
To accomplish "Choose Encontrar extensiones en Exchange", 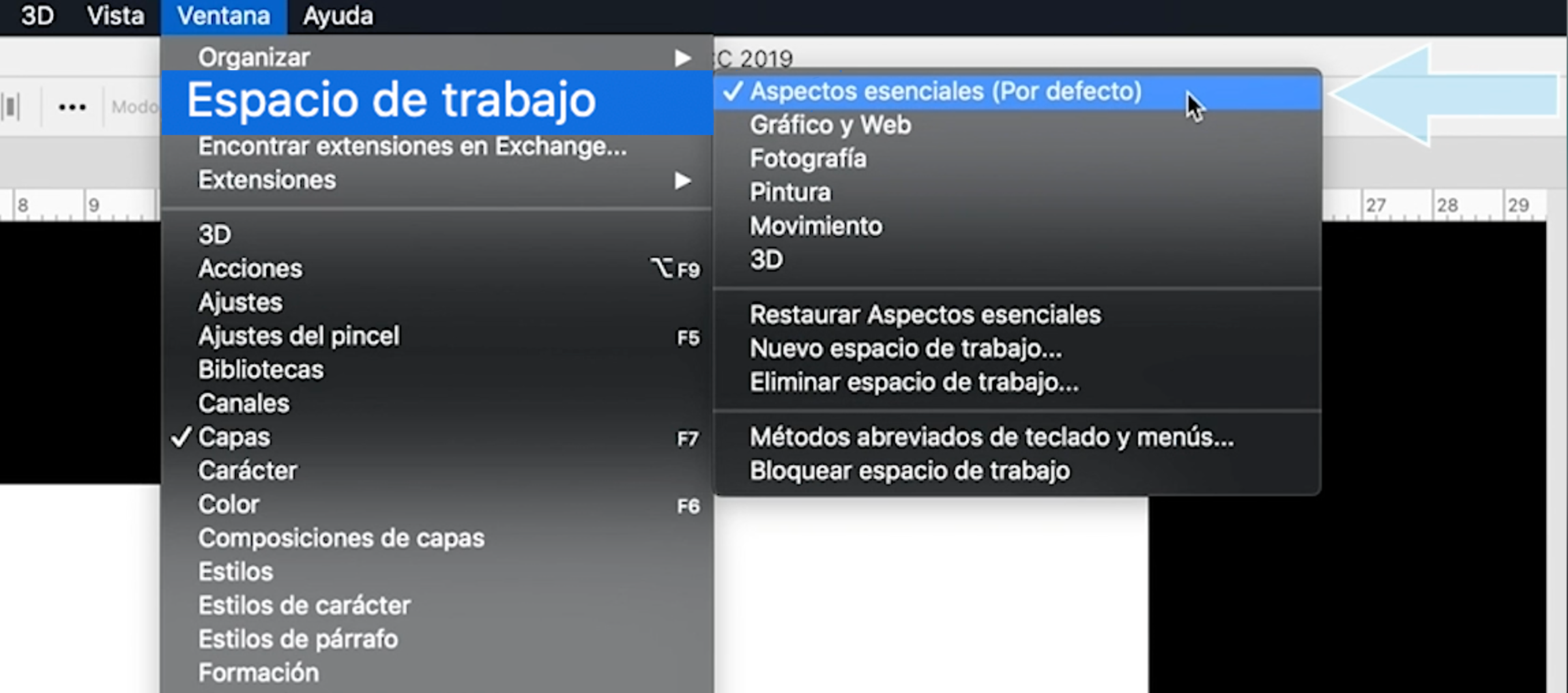I will click(x=437, y=147).
